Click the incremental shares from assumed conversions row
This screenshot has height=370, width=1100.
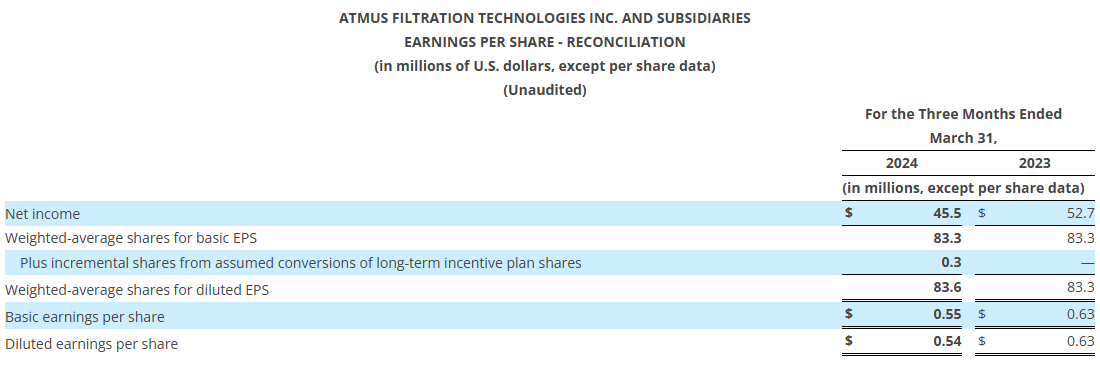click(x=550, y=263)
